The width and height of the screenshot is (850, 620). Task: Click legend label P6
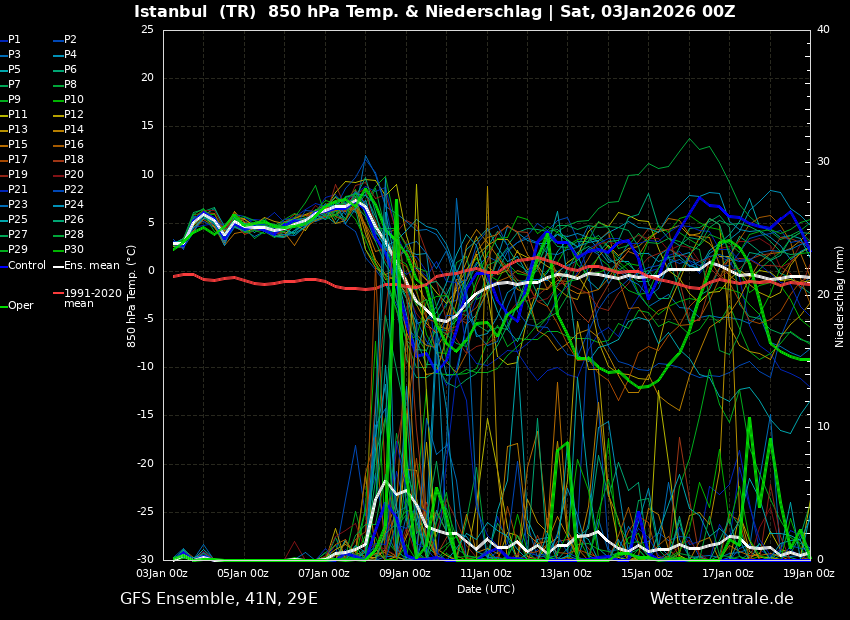(x=70, y=69)
